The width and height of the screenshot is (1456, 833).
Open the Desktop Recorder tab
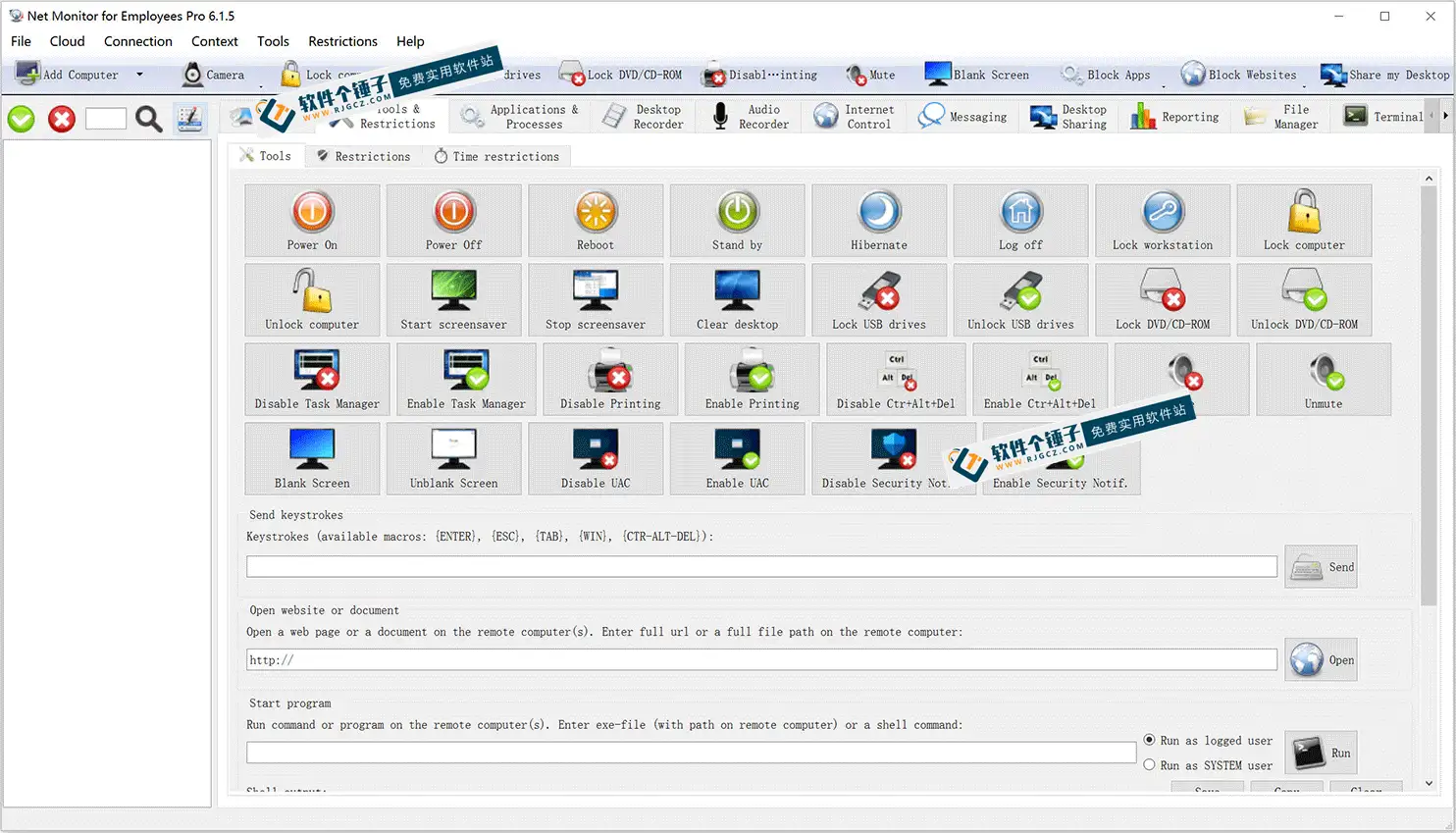click(x=644, y=117)
